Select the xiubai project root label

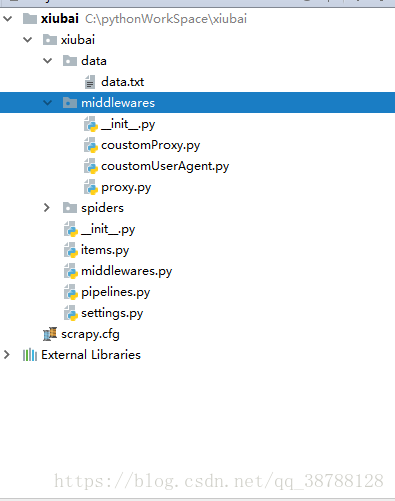click(x=60, y=19)
